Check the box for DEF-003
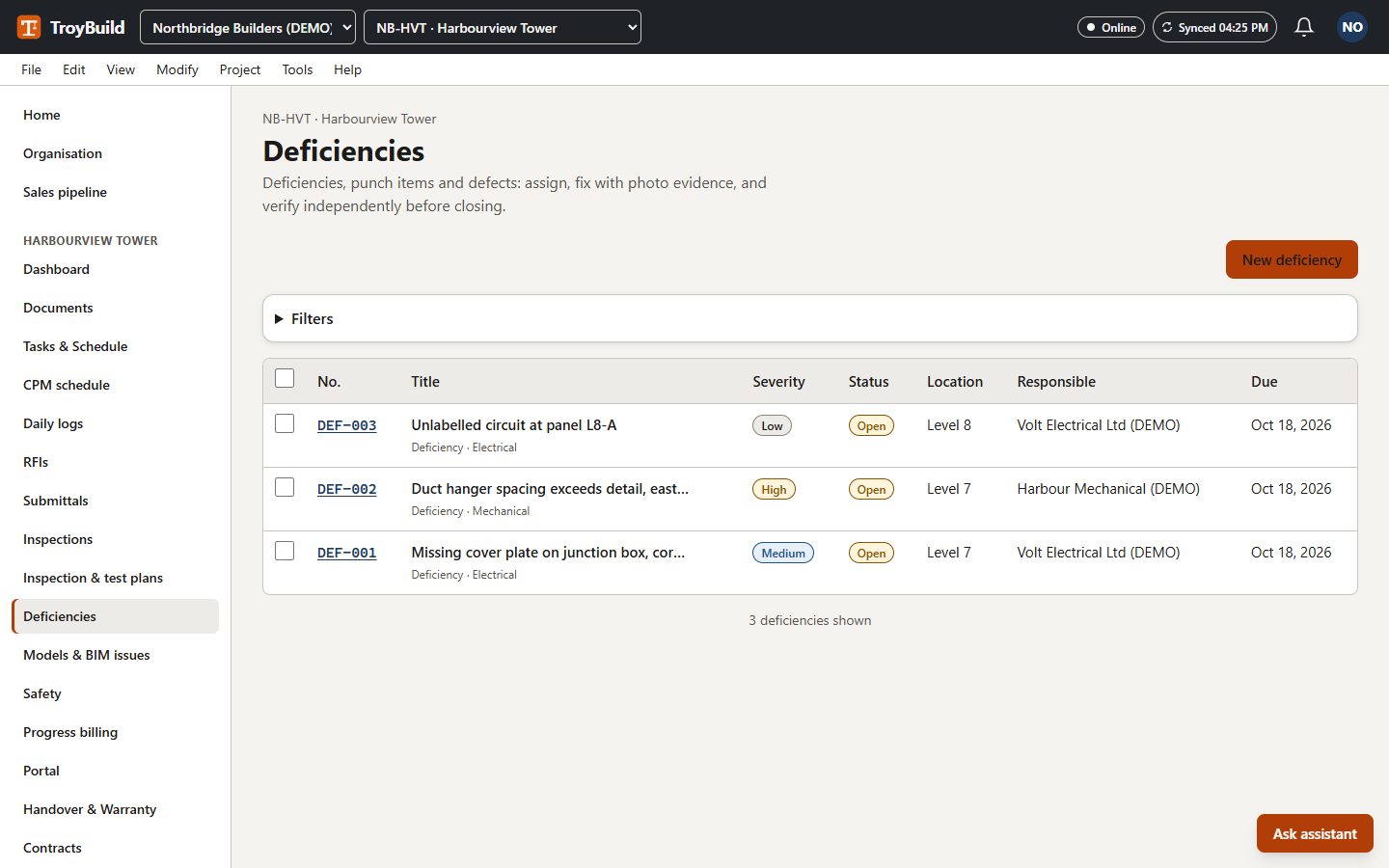This screenshot has width=1389, height=868. 285,423
